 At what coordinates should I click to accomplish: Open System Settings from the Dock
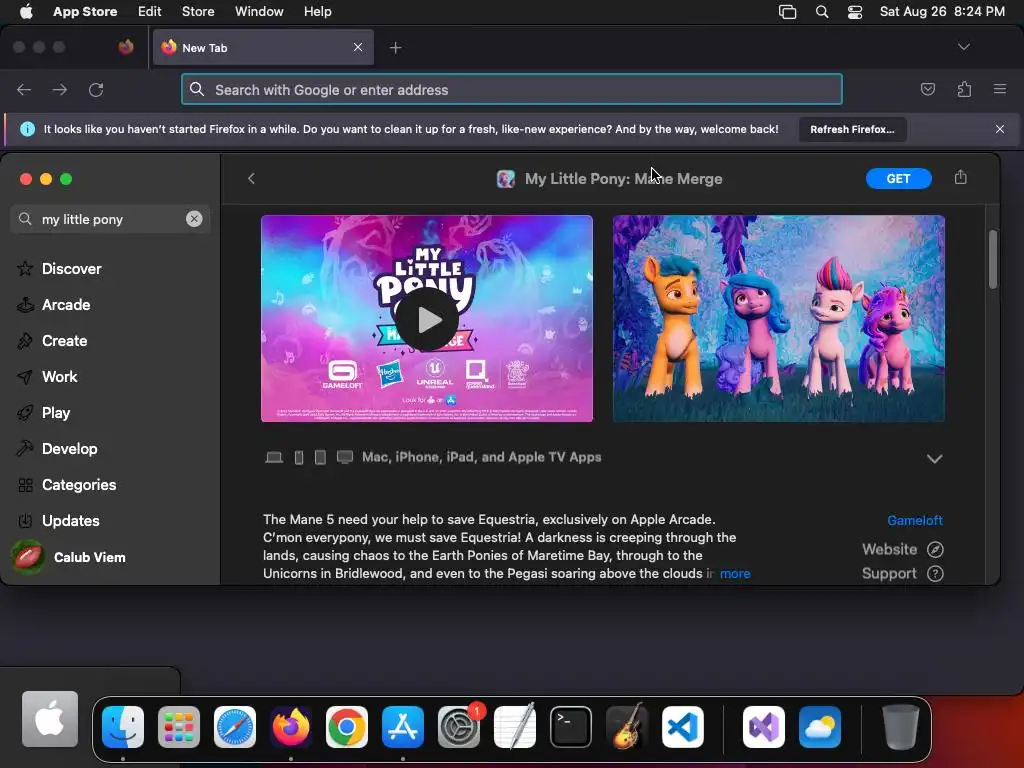(458, 726)
